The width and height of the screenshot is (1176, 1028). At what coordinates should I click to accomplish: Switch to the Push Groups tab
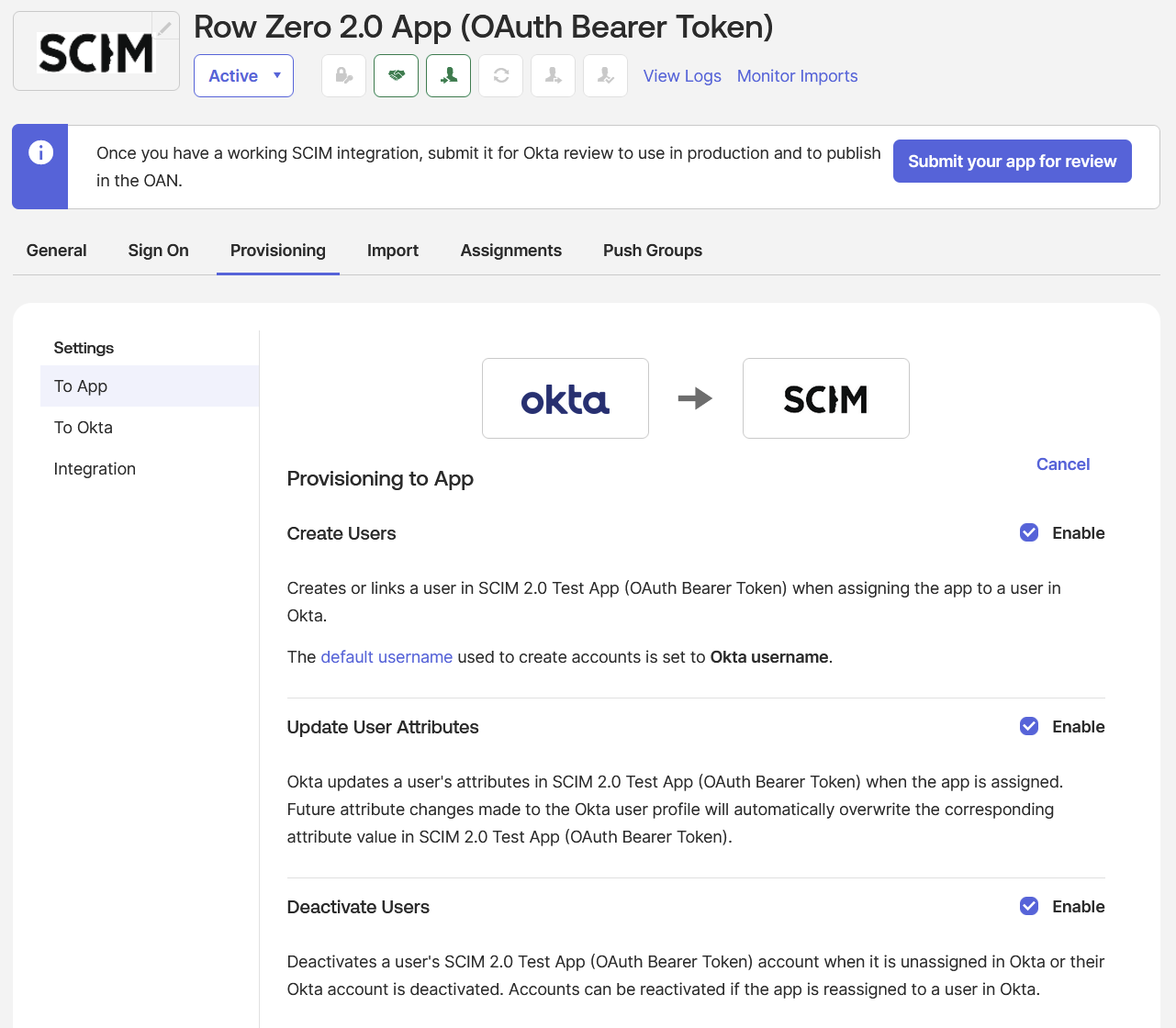pyautogui.click(x=652, y=250)
